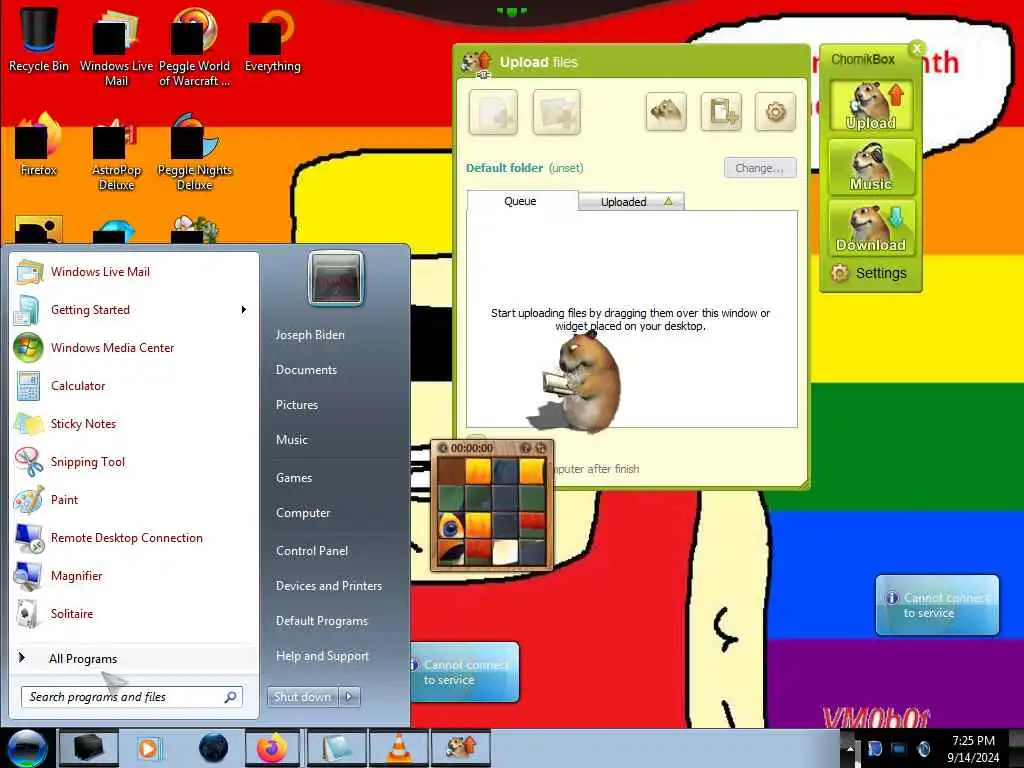Open Devices and Printers from Start menu

pyautogui.click(x=329, y=586)
